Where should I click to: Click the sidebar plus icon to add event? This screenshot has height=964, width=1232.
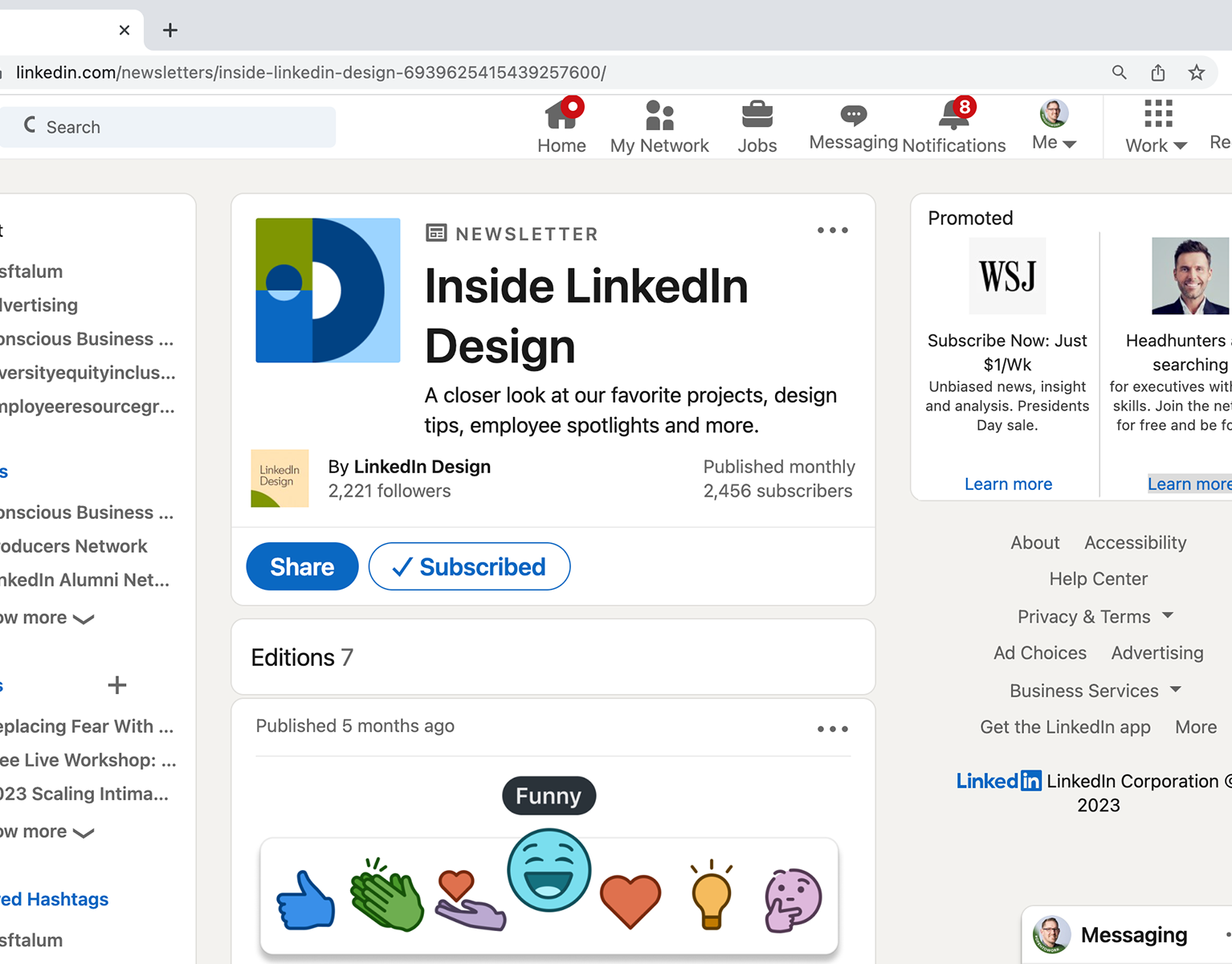(117, 685)
